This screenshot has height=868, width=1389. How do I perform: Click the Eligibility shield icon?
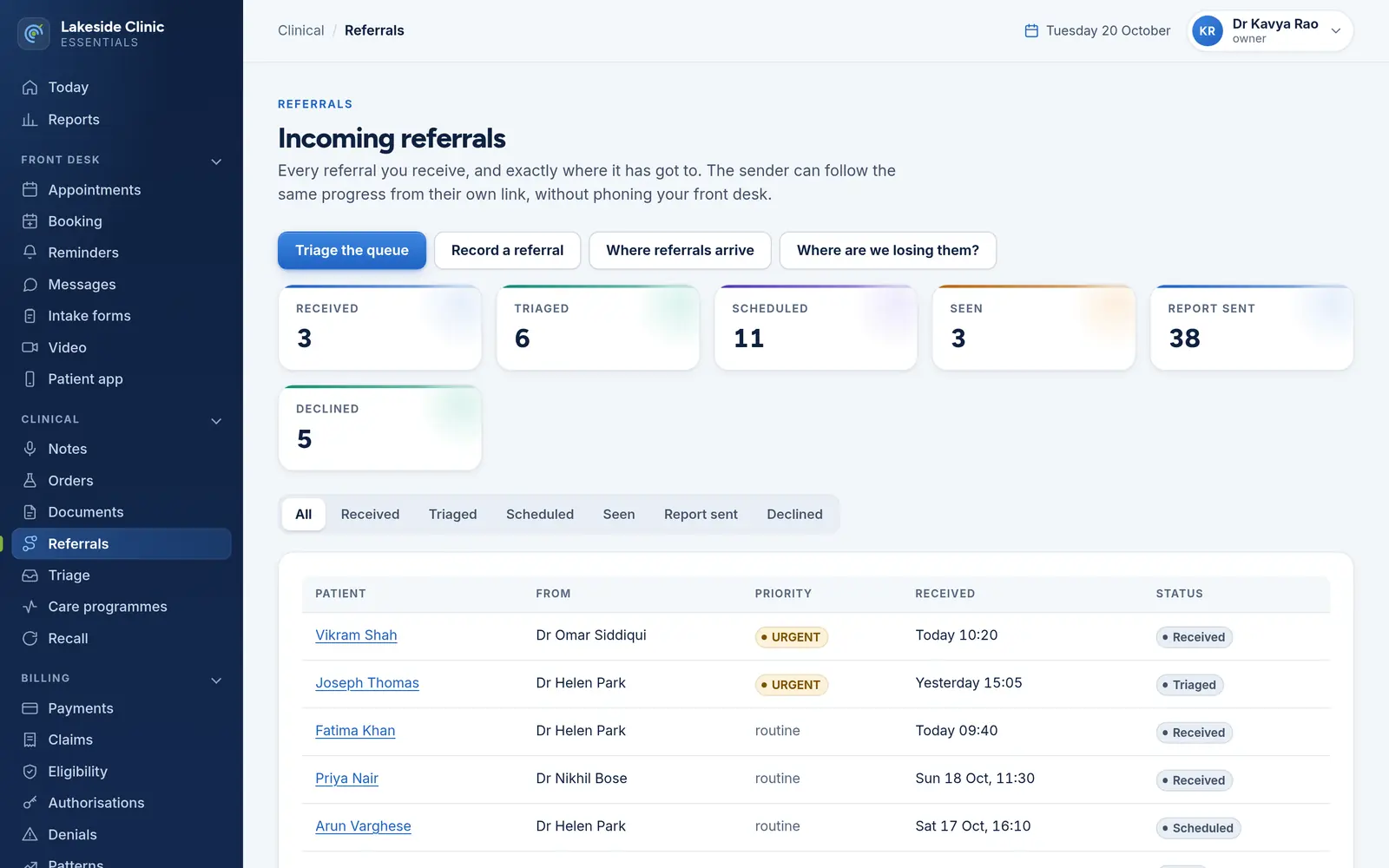coord(30,772)
